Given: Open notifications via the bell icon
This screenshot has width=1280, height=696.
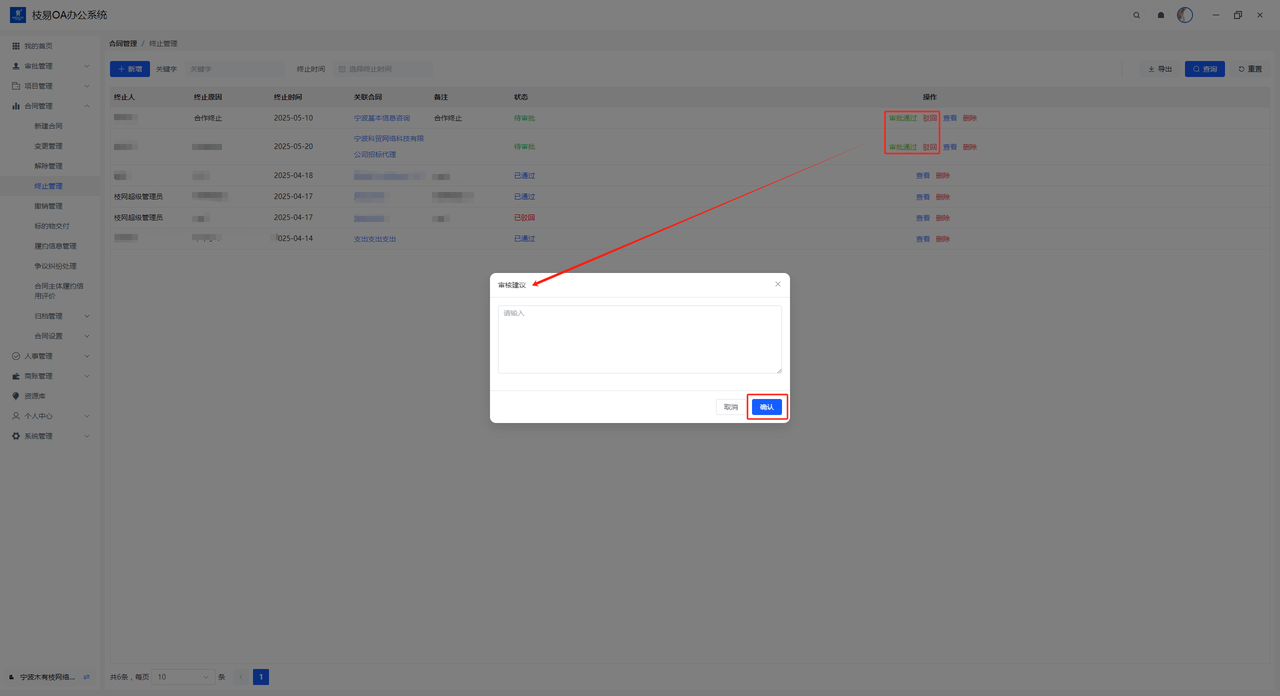Looking at the screenshot, I should click(x=1161, y=15).
